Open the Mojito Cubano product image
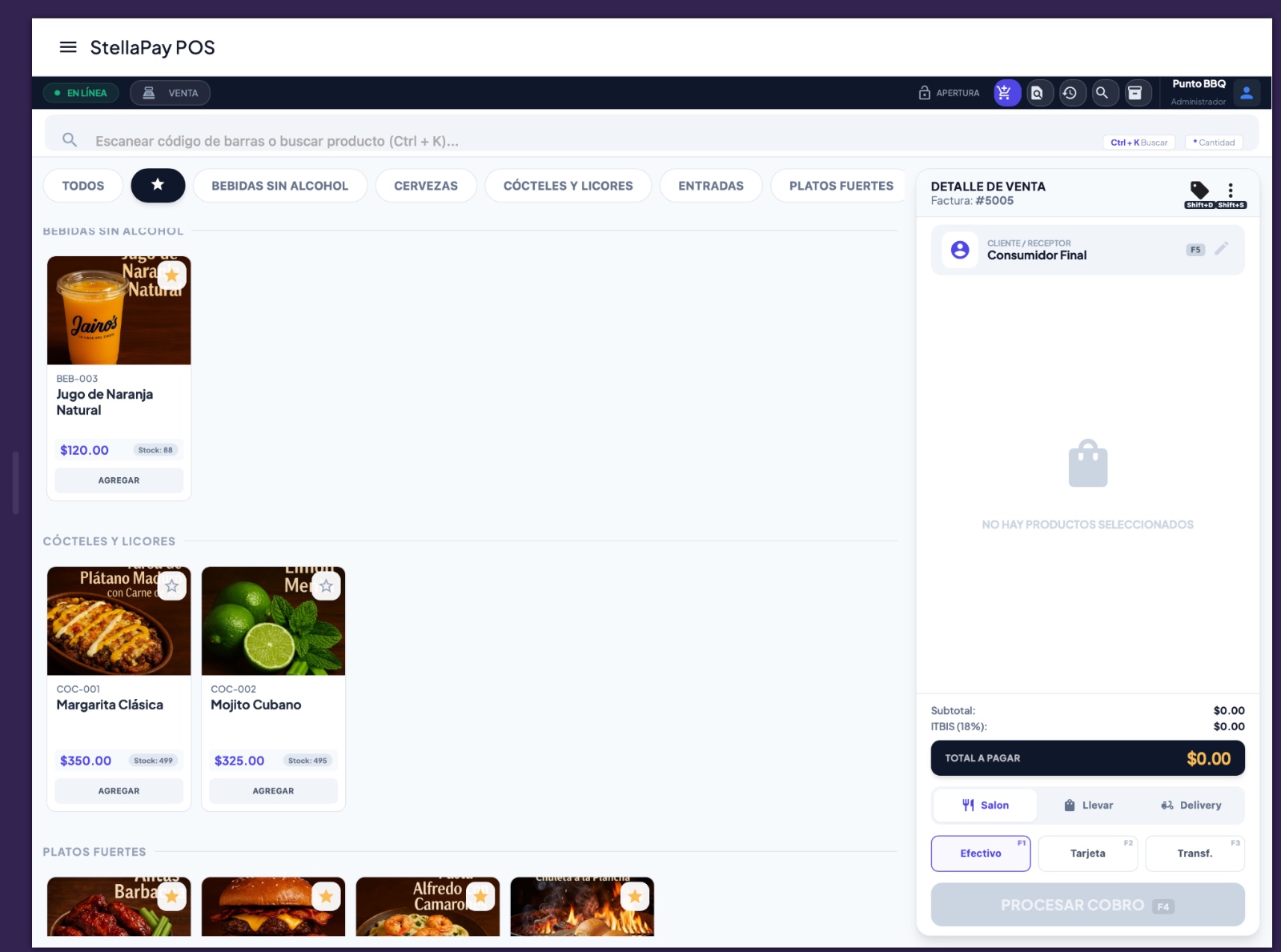1281x952 pixels. tap(273, 621)
